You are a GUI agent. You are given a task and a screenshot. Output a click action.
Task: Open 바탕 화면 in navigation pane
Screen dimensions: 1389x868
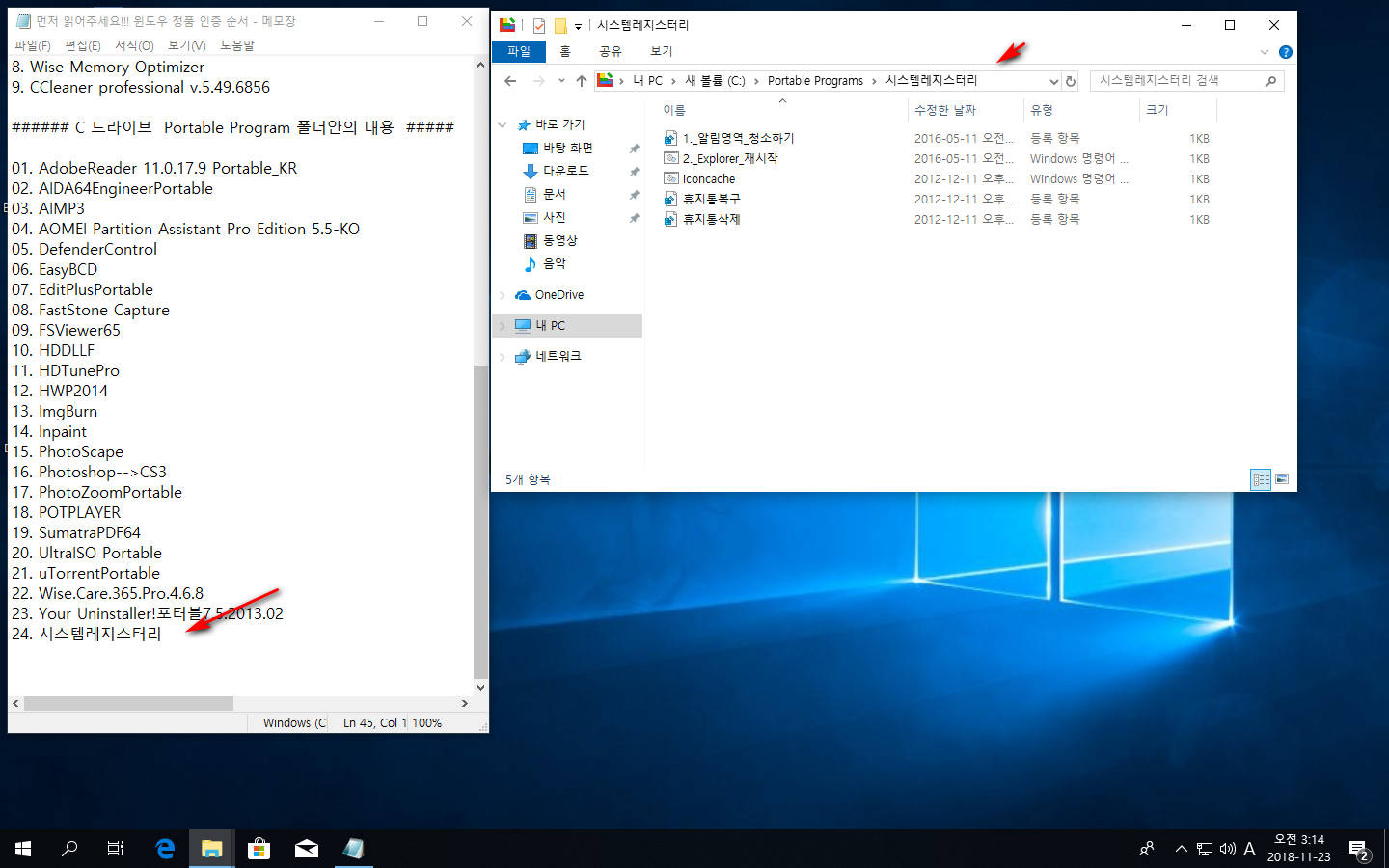click(567, 148)
